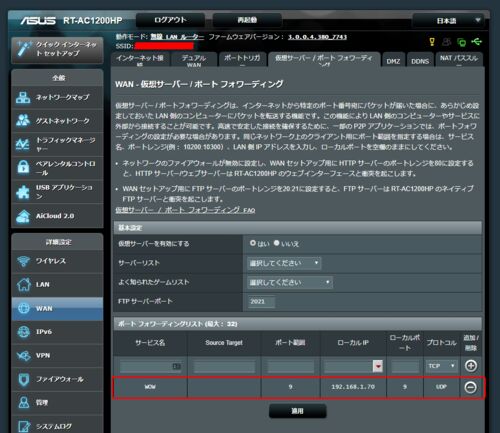Viewport: 500px width, 433px height.
Task: Click the local port (ローカルポート) input field
Action: 405,366
